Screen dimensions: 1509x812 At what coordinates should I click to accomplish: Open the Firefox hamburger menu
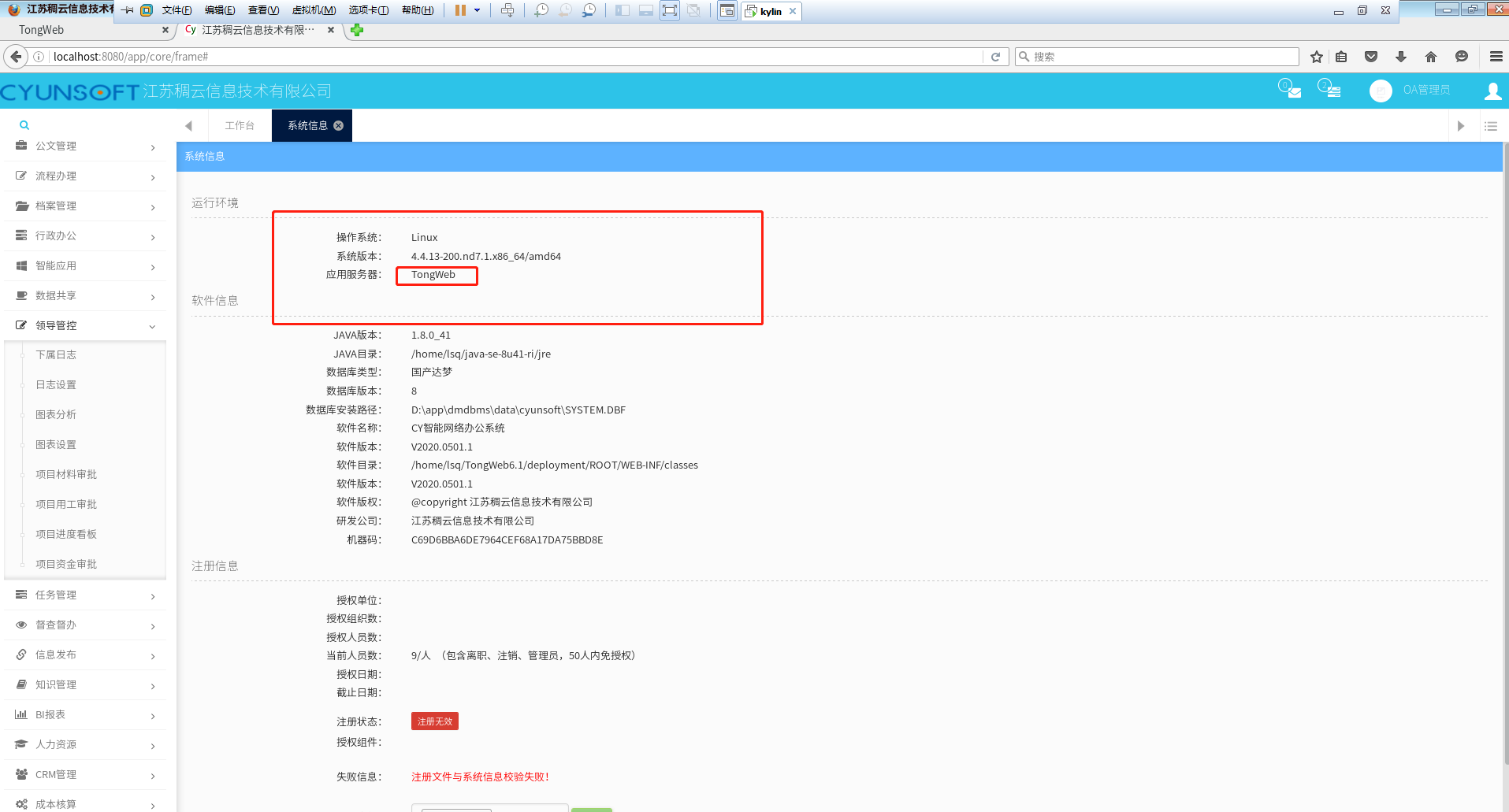point(1496,57)
